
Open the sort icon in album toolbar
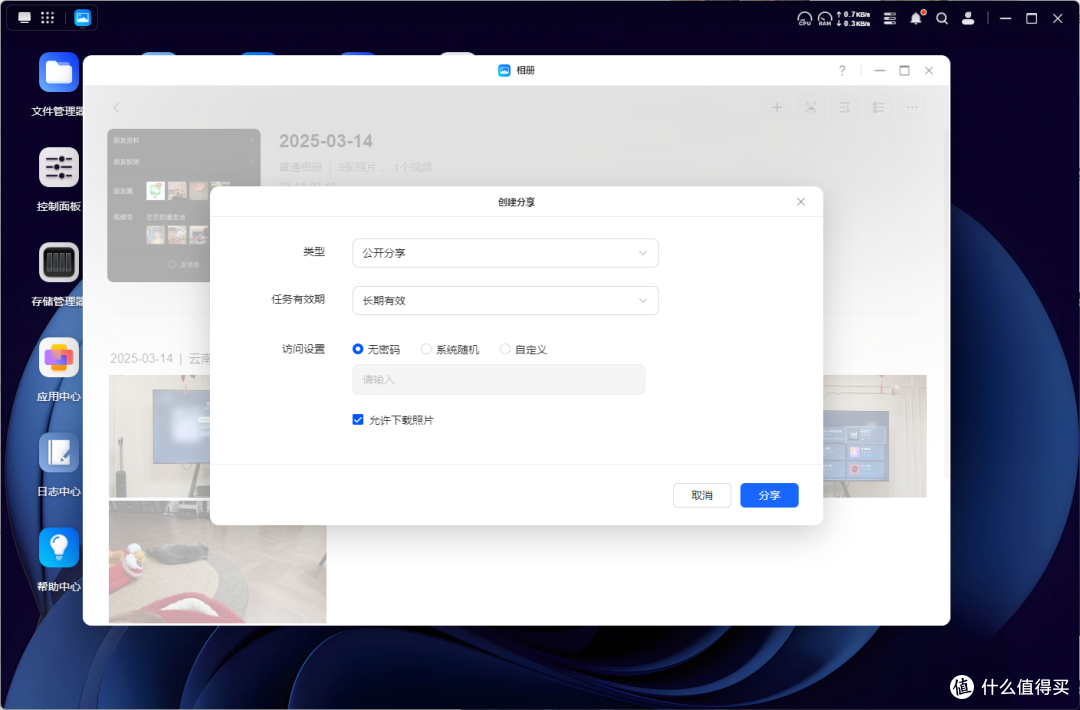pos(844,107)
